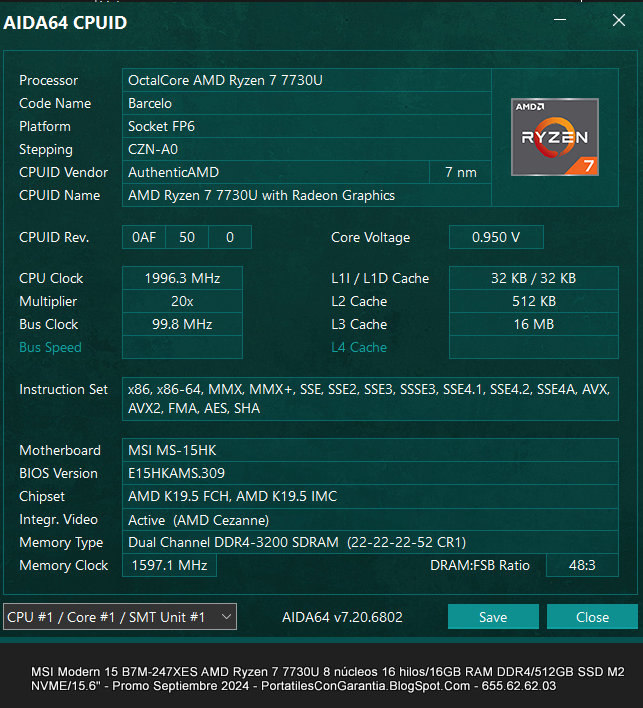Click the Core Voltage value 0.950 V
The width and height of the screenshot is (643, 708).
click(x=496, y=237)
